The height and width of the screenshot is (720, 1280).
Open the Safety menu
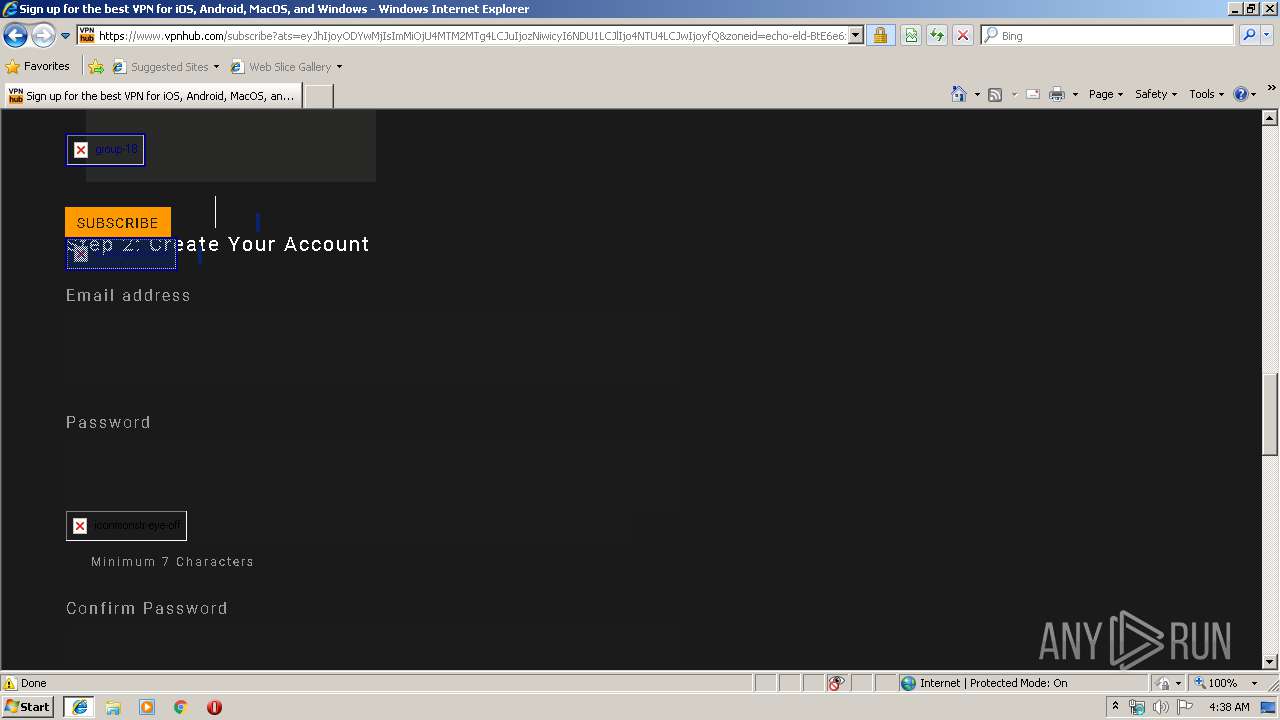point(1156,94)
